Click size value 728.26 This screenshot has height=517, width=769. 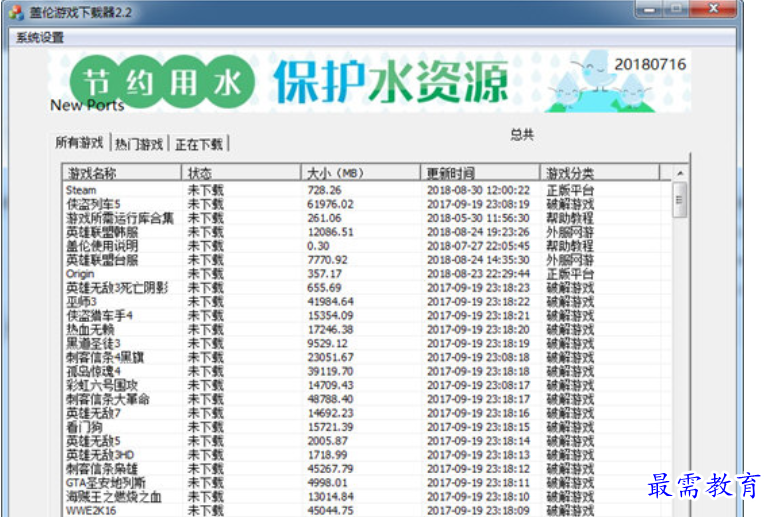(x=324, y=190)
